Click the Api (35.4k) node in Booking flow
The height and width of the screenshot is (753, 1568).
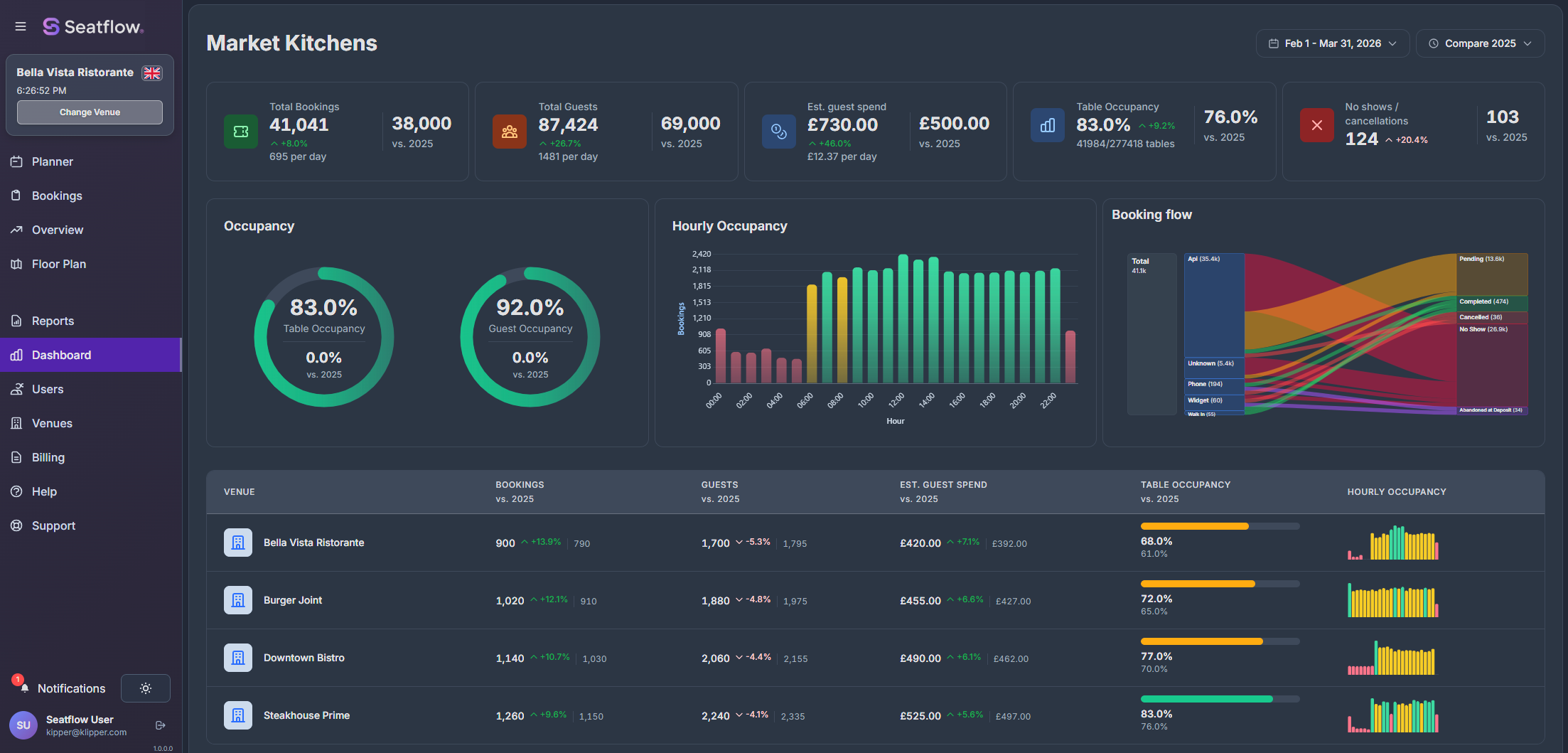[x=1214, y=305]
